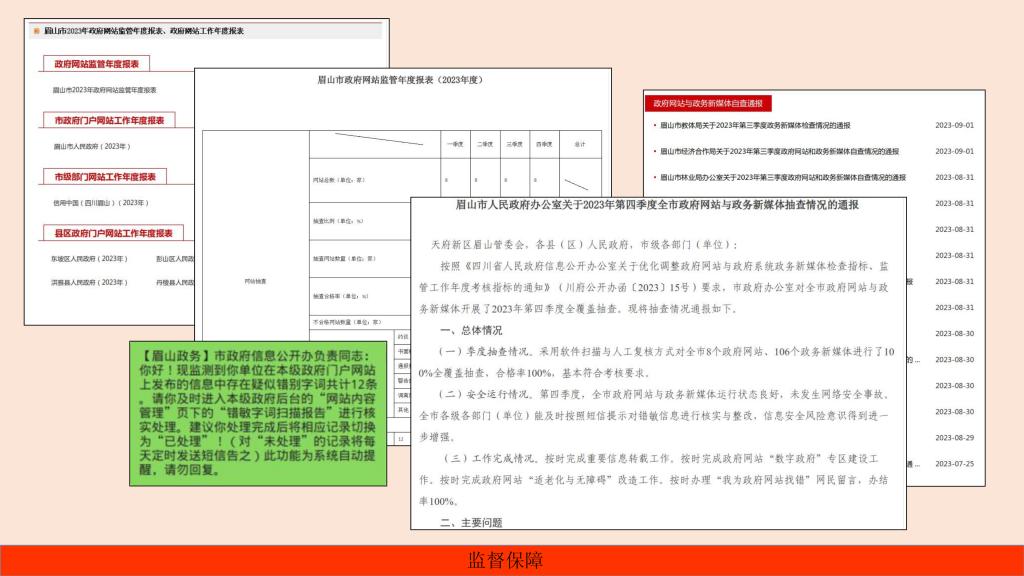This screenshot has width=1024, height=576.
Task: Click the page header 眉山市2023年政府网站监管年度报表、政府网站工作年度报表
Action: tap(144, 31)
